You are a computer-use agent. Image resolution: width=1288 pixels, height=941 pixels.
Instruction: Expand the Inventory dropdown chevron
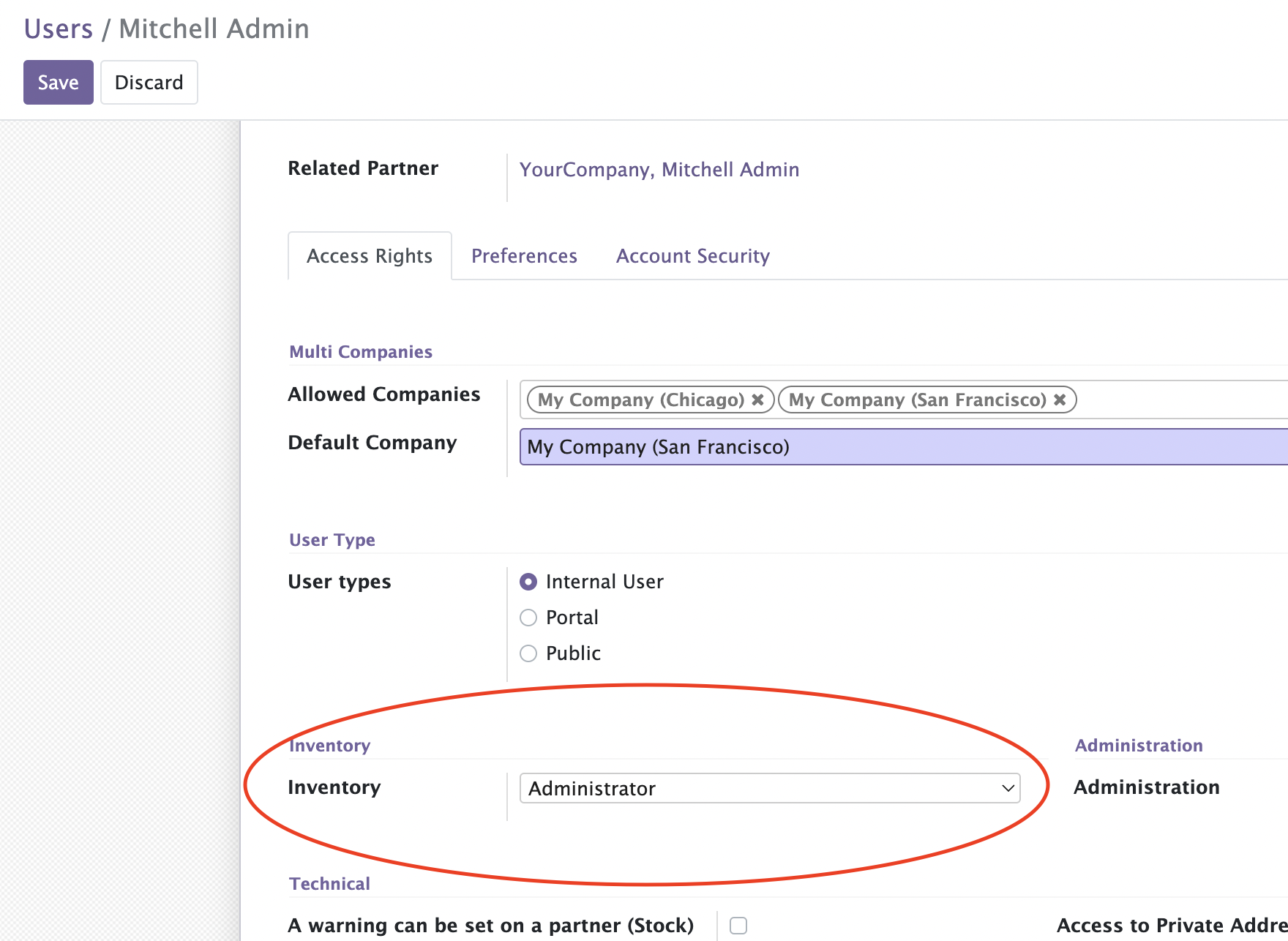(x=1008, y=788)
